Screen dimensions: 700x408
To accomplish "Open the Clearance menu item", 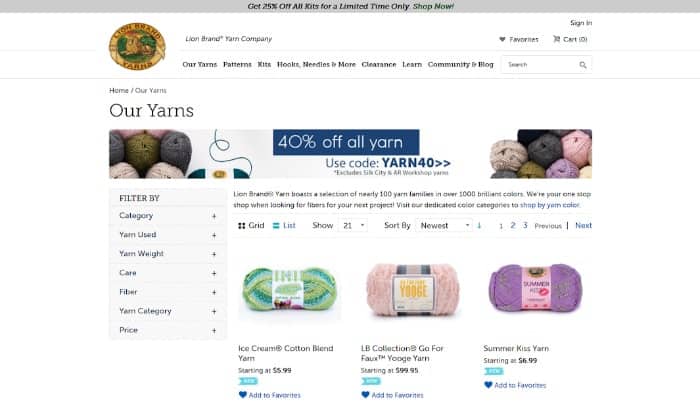I will tap(379, 65).
